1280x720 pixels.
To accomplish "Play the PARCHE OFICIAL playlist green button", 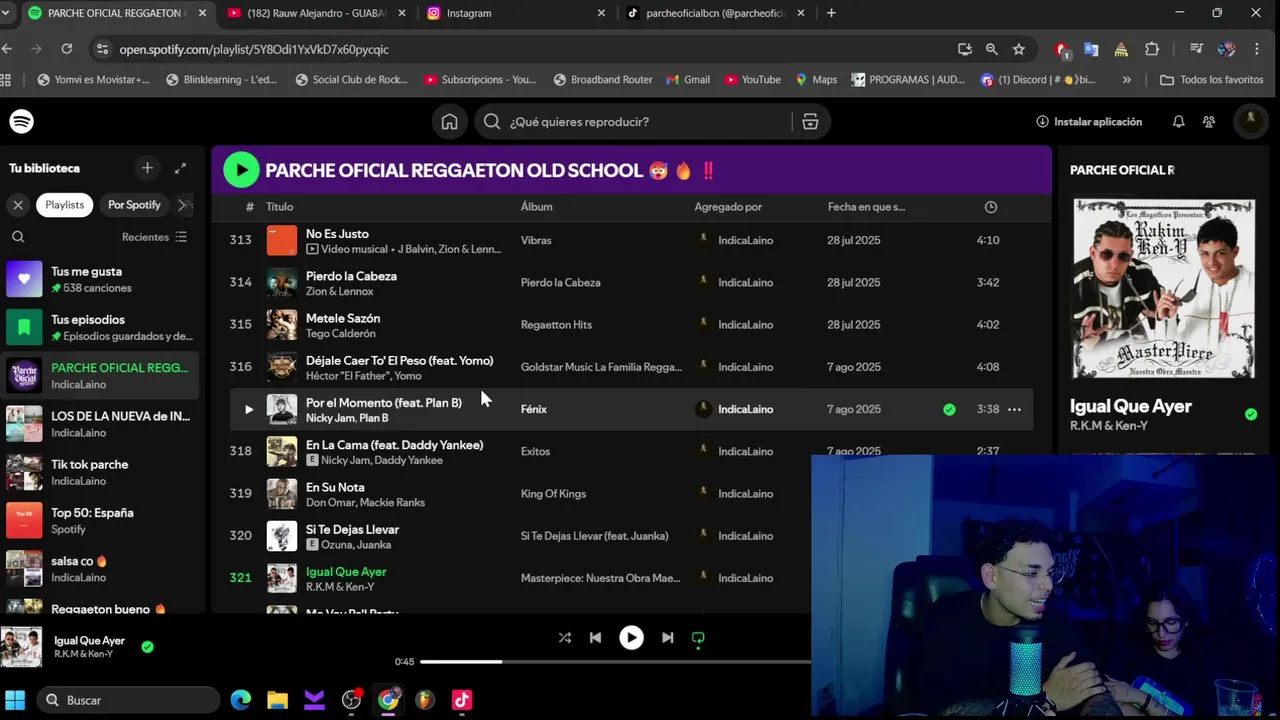I will pos(241,170).
